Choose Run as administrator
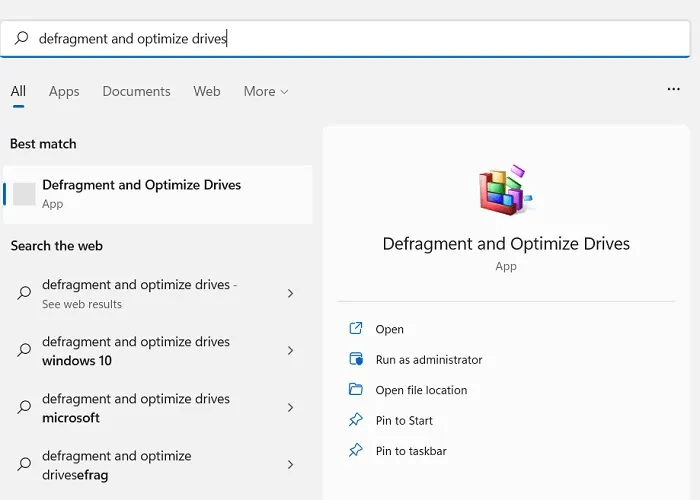This screenshot has width=700, height=500. [428, 360]
